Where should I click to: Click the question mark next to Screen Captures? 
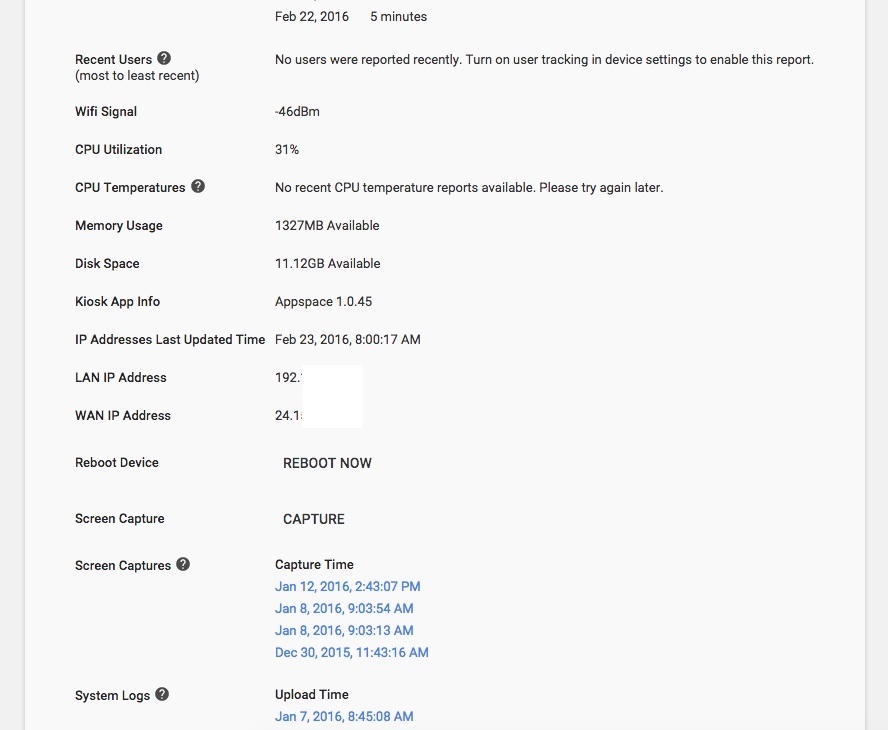(183, 565)
